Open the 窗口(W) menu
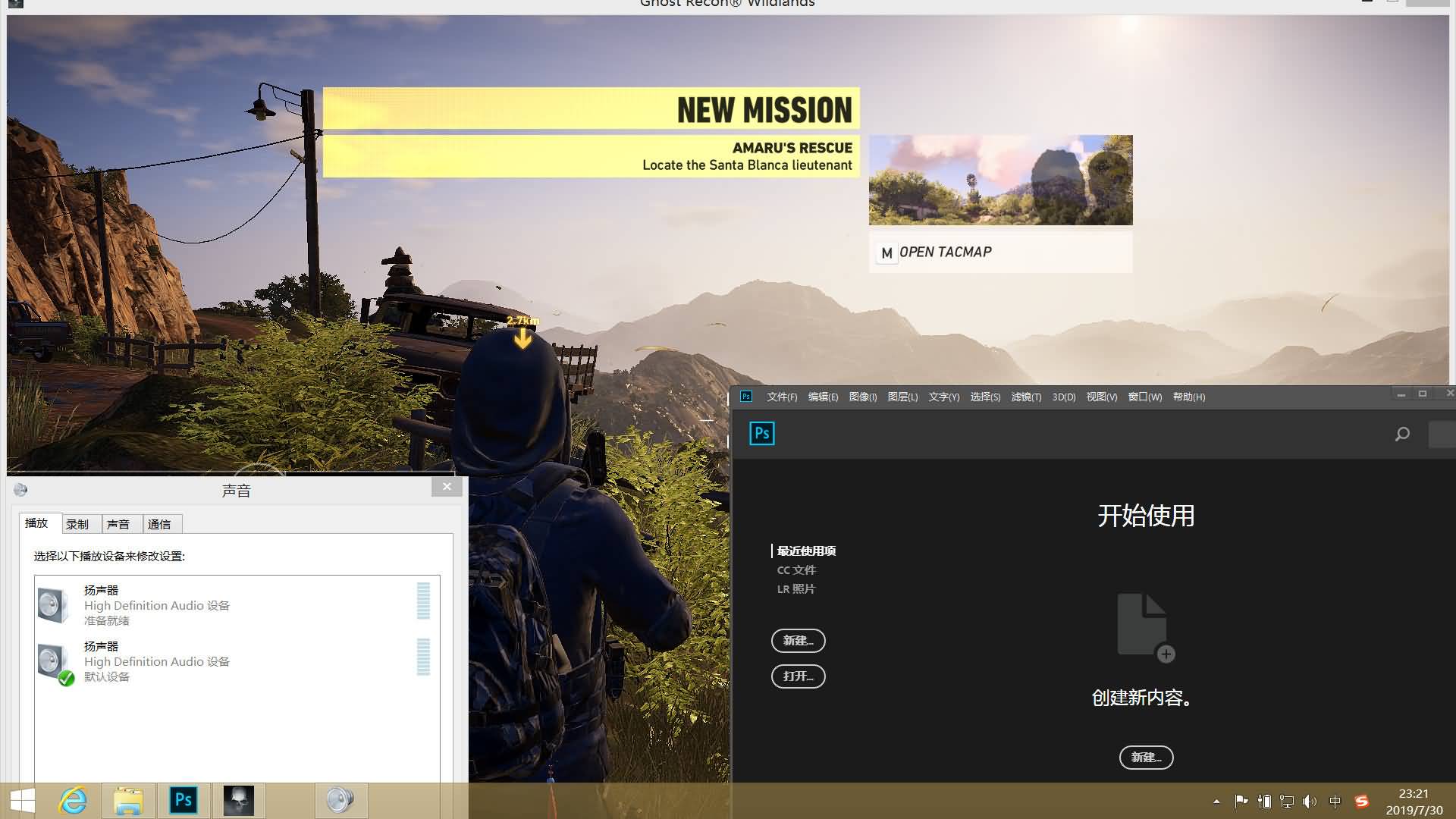This screenshot has height=819, width=1456. click(1144, 397)
